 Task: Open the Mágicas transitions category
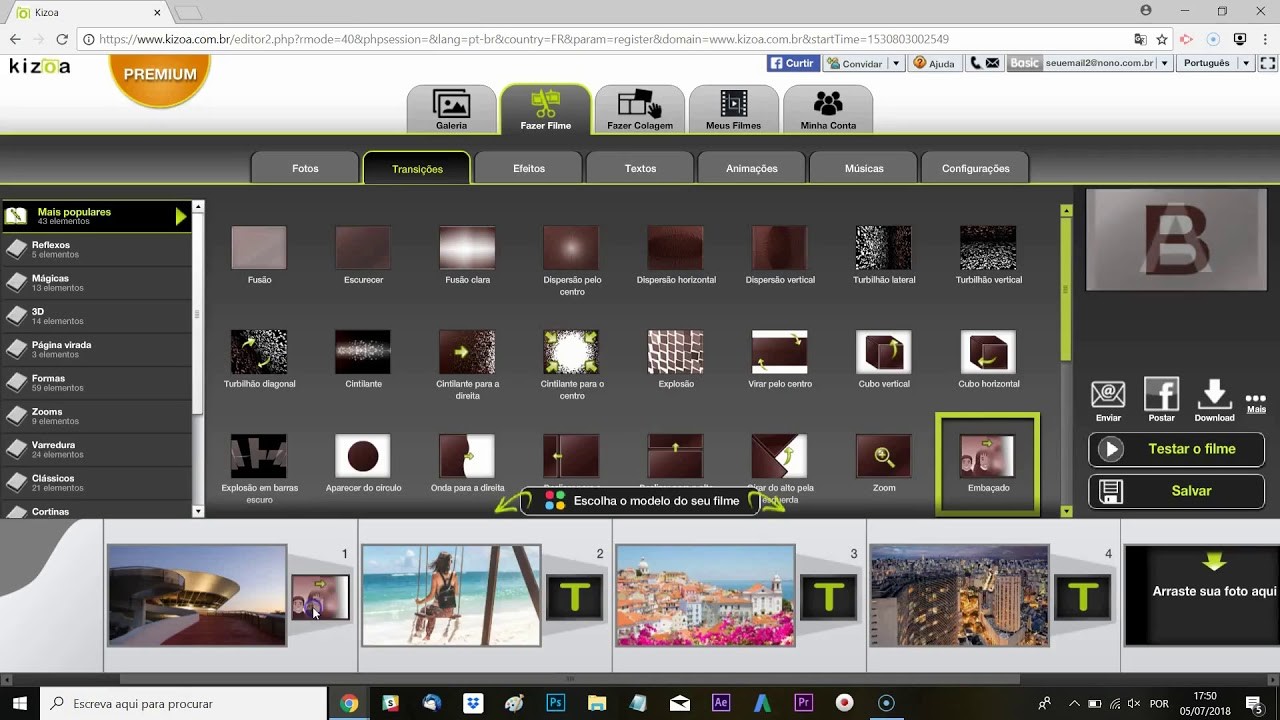tap(50, 282)
